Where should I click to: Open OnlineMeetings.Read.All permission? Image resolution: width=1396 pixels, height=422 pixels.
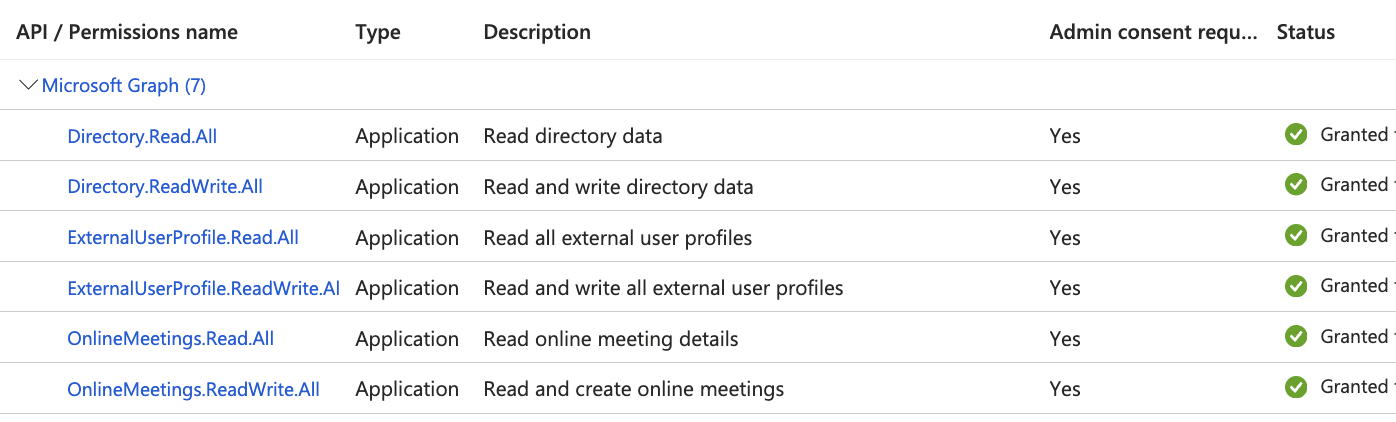tap(171, 339)
